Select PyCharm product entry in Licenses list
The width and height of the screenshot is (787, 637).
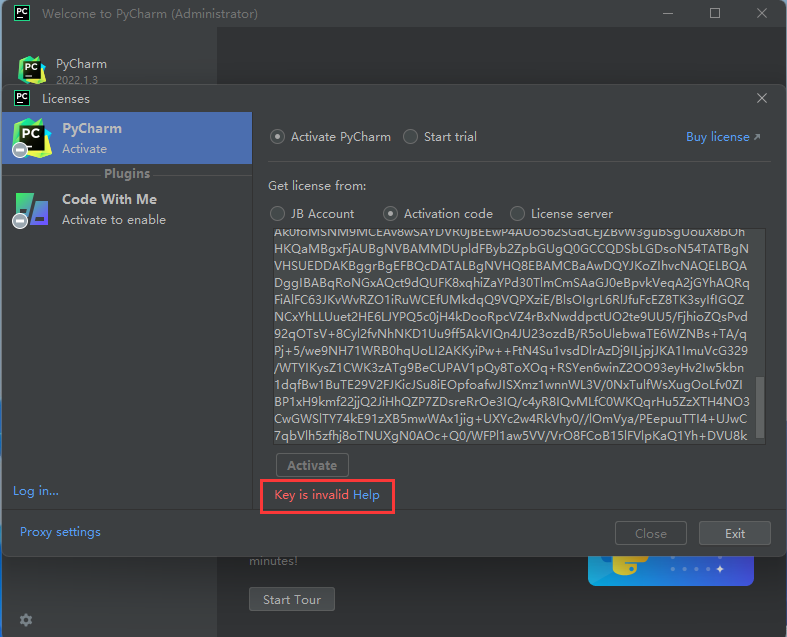pos(127,138)
